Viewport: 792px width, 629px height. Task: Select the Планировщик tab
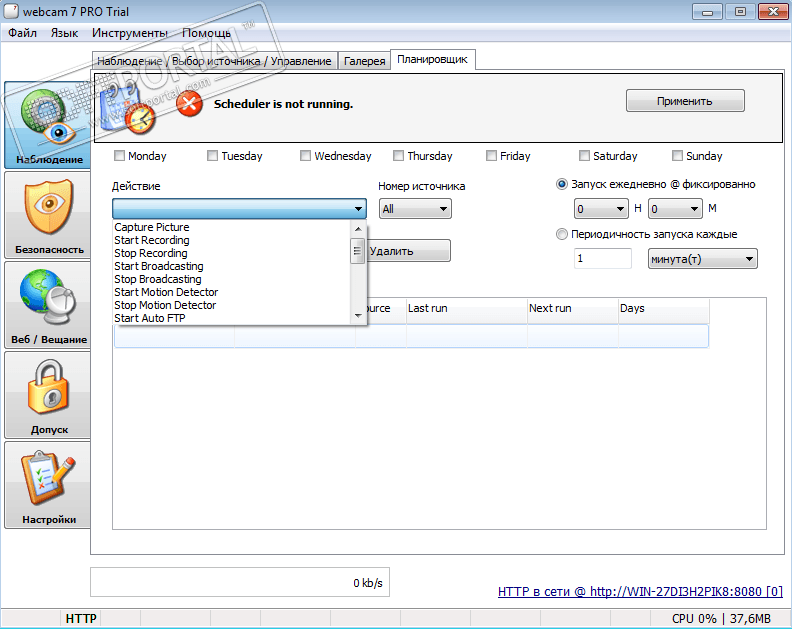click(432, 60)
